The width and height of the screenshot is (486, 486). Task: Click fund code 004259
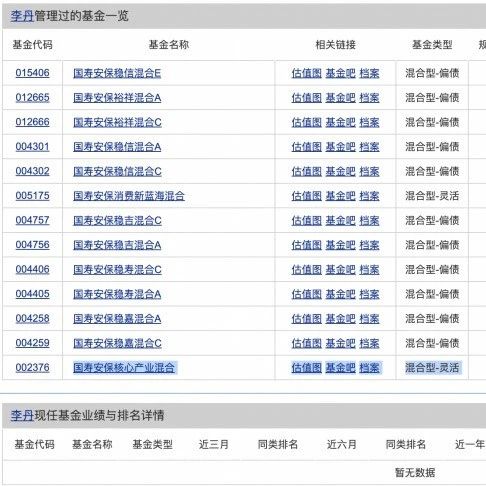[32, 343]
